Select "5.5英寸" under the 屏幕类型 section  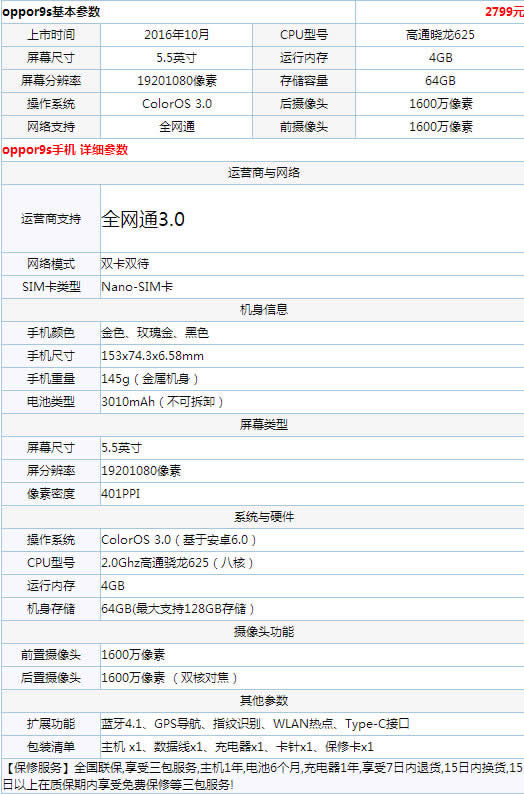[122, 448]
